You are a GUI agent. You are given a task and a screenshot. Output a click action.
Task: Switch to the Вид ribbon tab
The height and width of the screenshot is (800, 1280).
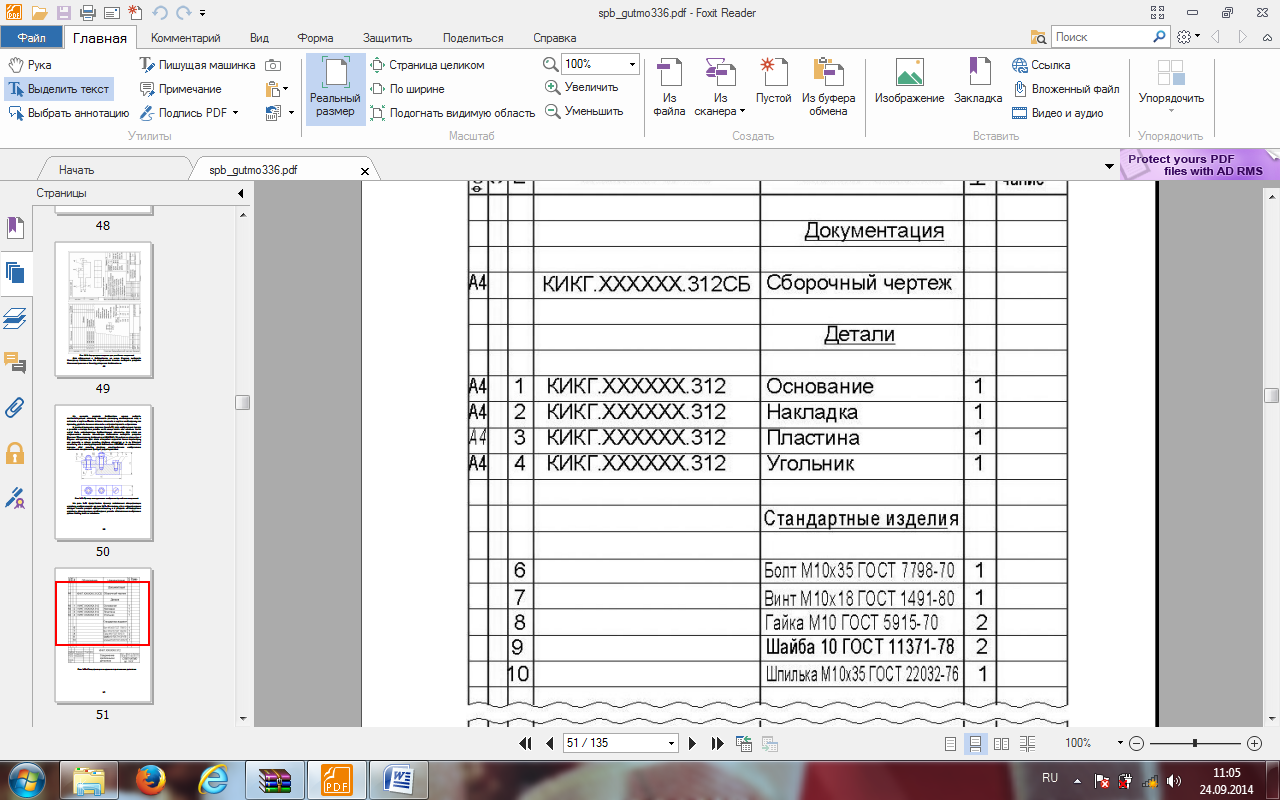(x=259, y=38)
